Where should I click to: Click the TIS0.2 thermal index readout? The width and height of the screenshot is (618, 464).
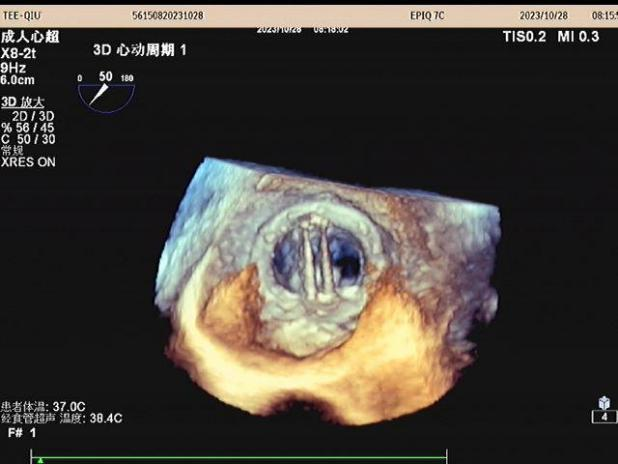click(526, 36)
